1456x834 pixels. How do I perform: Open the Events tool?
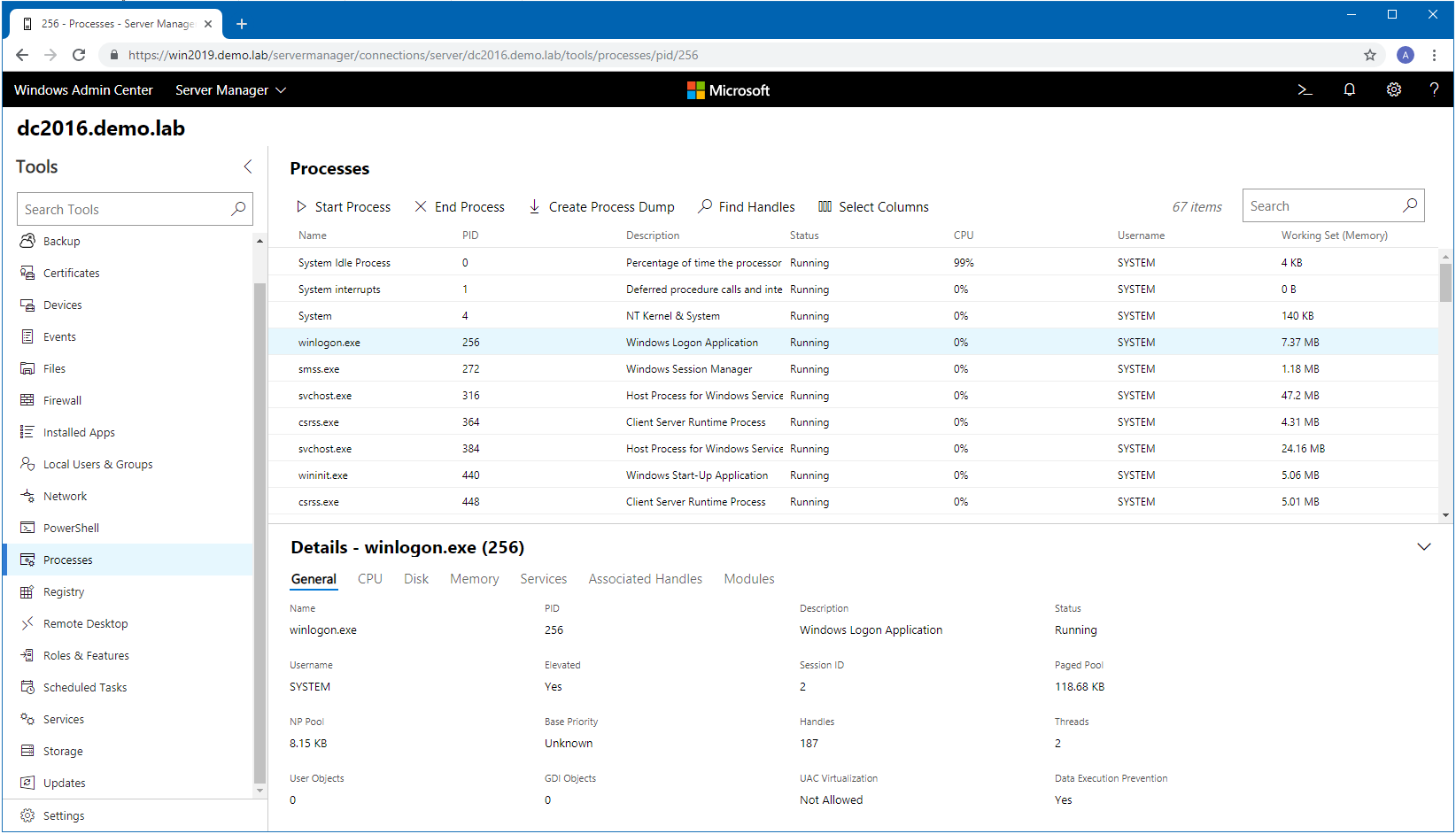[x=58, y=336]
